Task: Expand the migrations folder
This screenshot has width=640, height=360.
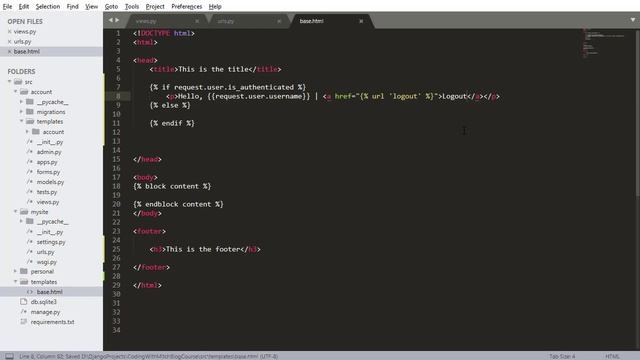Action: (21, 111)
